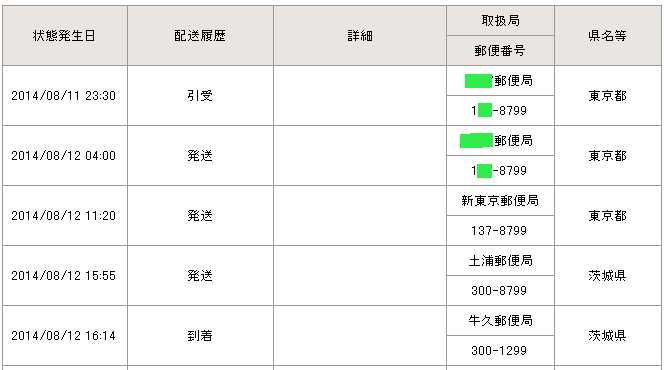Image resolution: width=664 pixels, height=370 pixels.
Task: Click the 状態発生日 column header
Action: click(x=65, y=36)
